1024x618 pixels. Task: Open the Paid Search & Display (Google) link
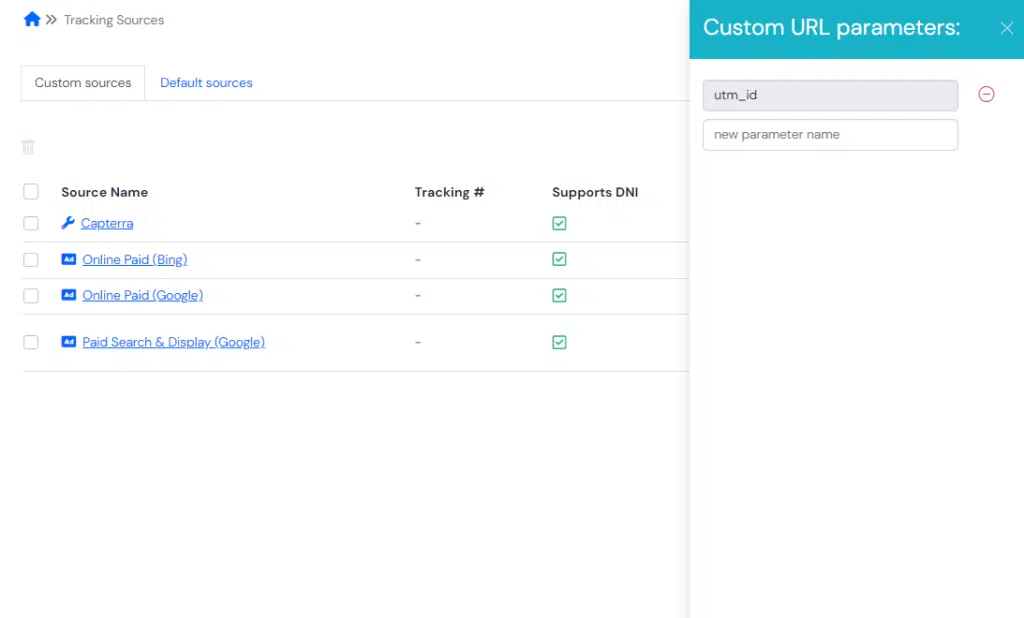[x=174, y=342]
